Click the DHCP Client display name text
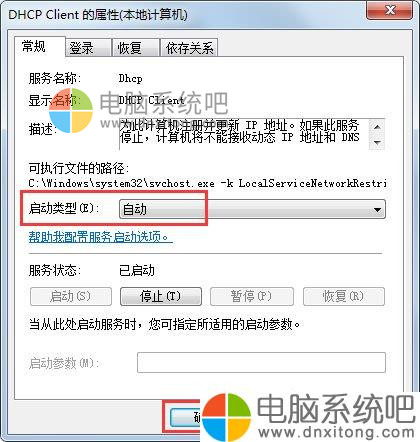 [x=152, y=100]
